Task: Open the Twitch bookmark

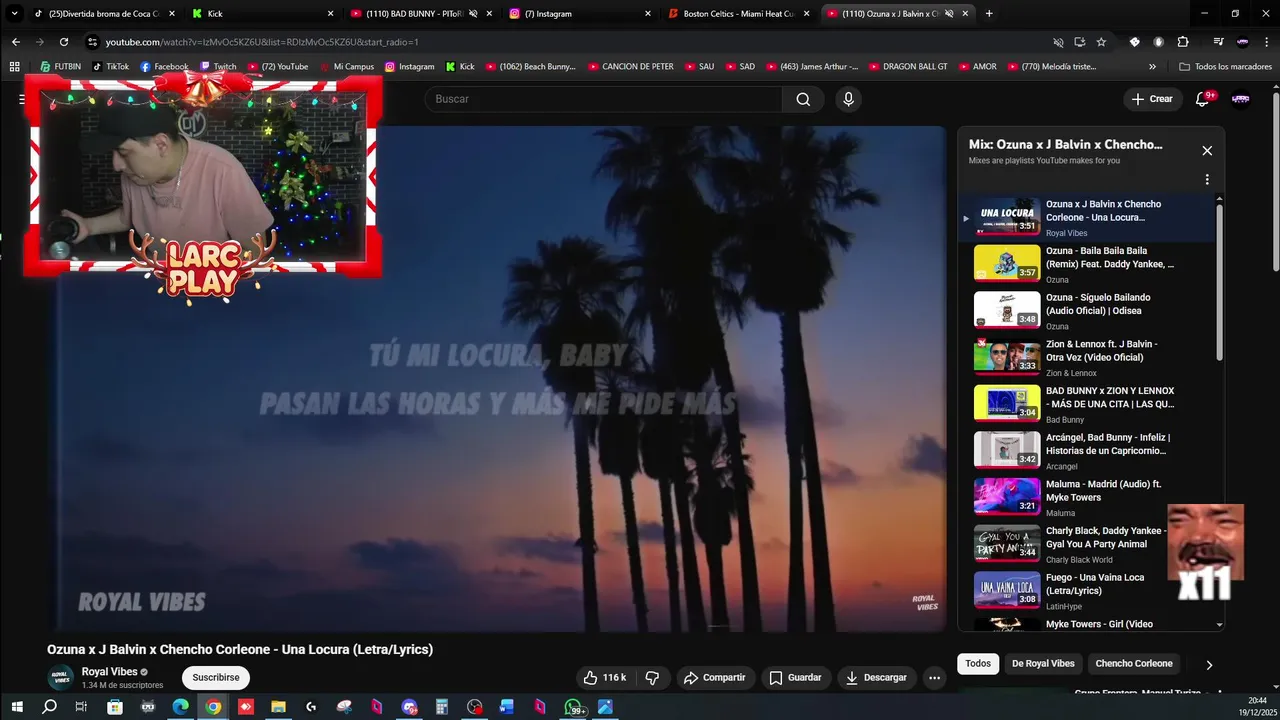Action: point(218,66)
